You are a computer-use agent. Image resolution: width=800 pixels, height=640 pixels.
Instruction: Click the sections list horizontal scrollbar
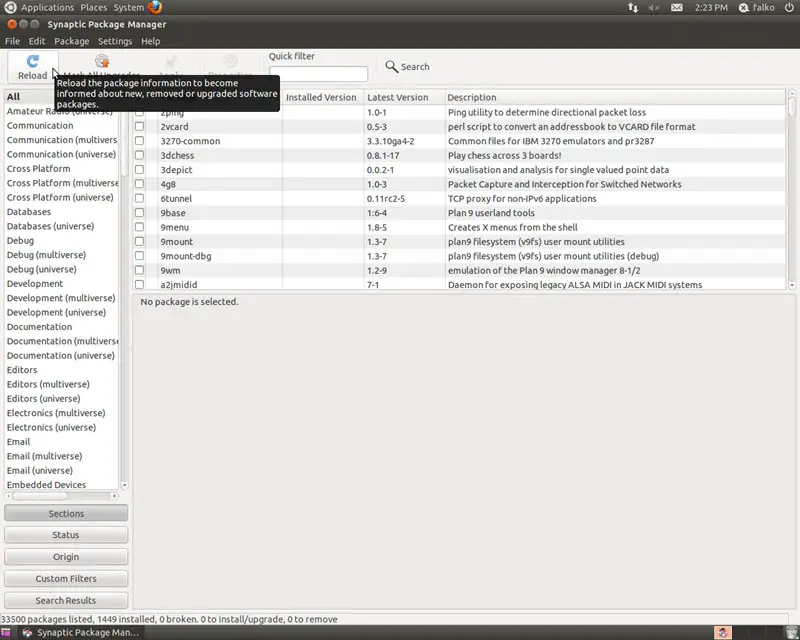(61, 496)
